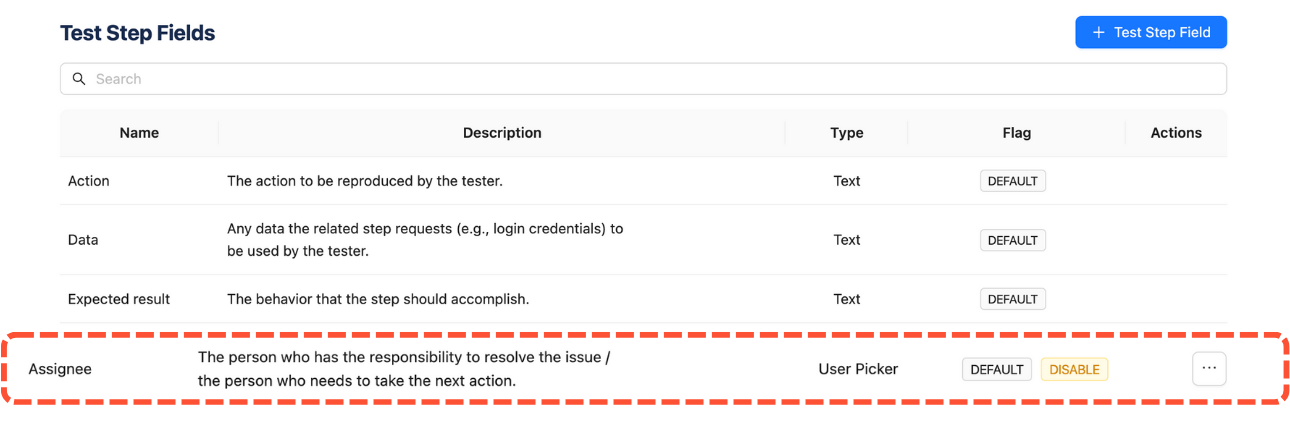The height and width of the screenshot is (428, 1290).
Task: Select the Expected result row name
Action: (119, 299)
